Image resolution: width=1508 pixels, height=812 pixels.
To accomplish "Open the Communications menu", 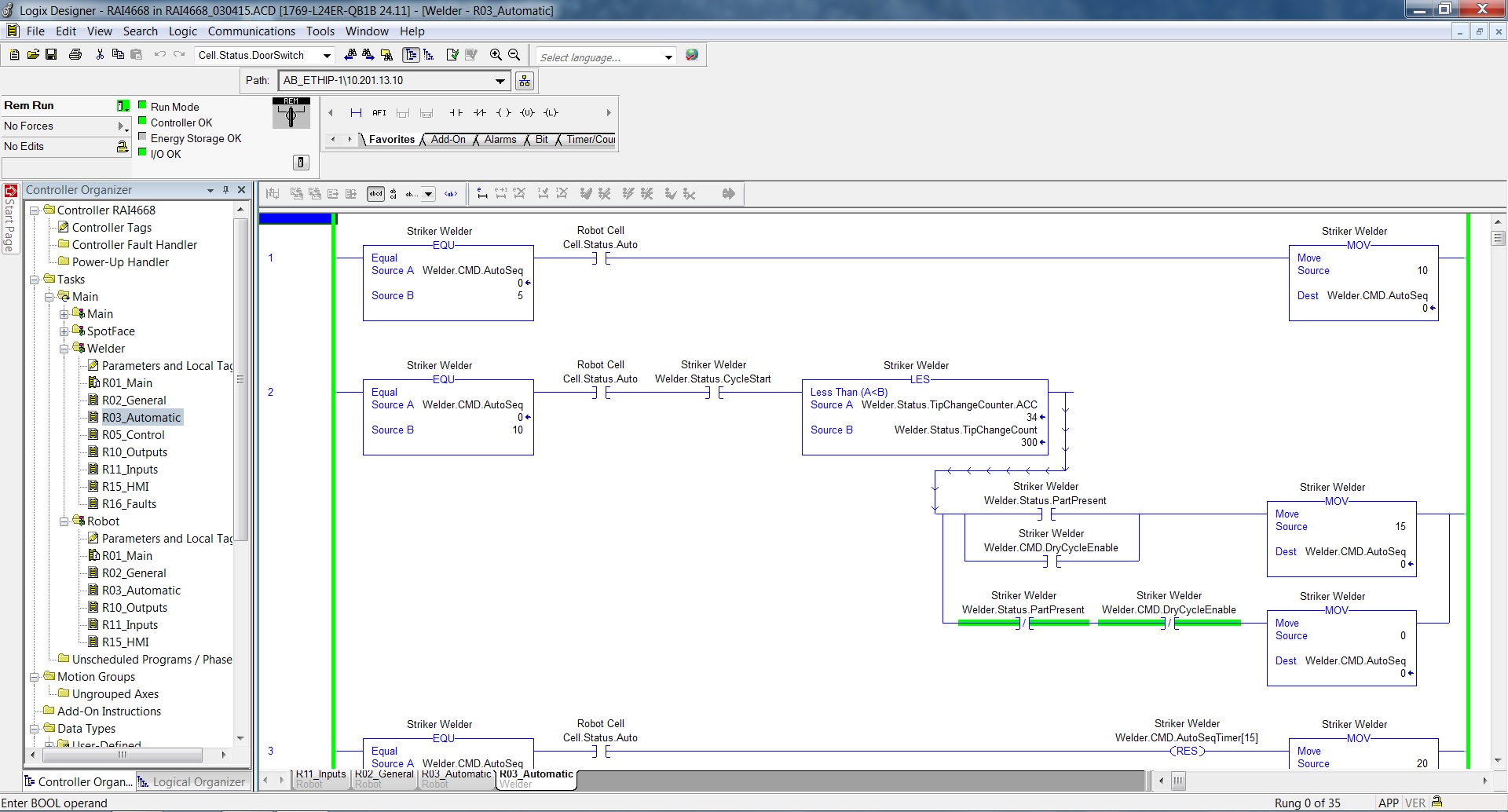I will tap(251, 31).
